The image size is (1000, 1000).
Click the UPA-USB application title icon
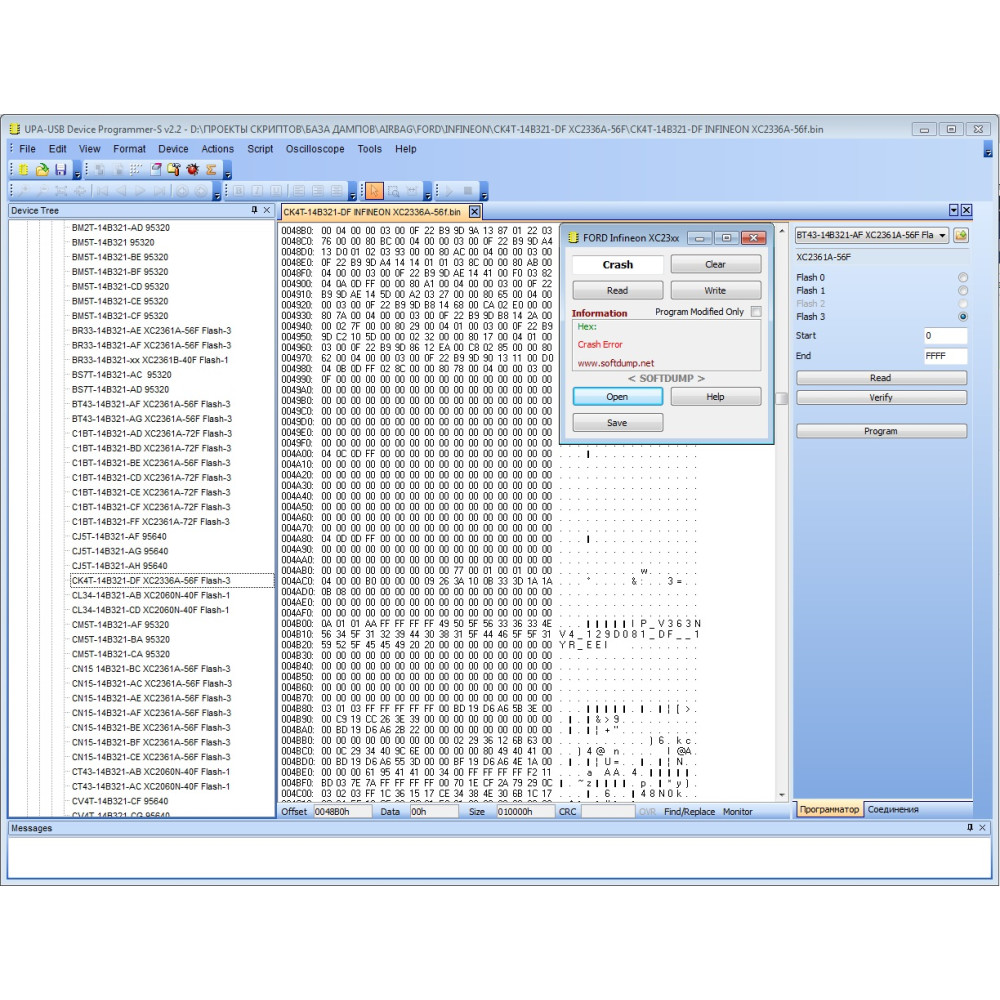[15, 129]
